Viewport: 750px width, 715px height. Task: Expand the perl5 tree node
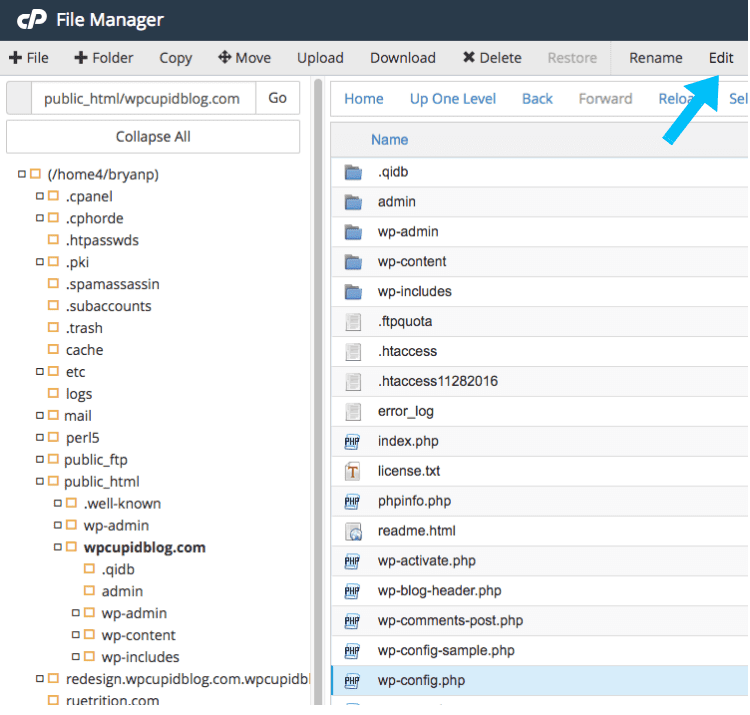[x=40, y=437]
